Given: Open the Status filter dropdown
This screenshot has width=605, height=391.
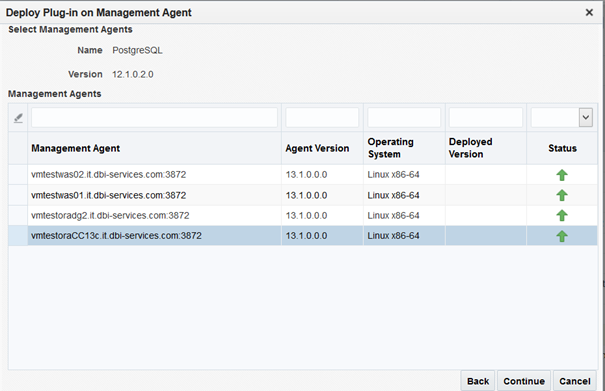Looking at the screenshot, I should (x=586, y=117).
